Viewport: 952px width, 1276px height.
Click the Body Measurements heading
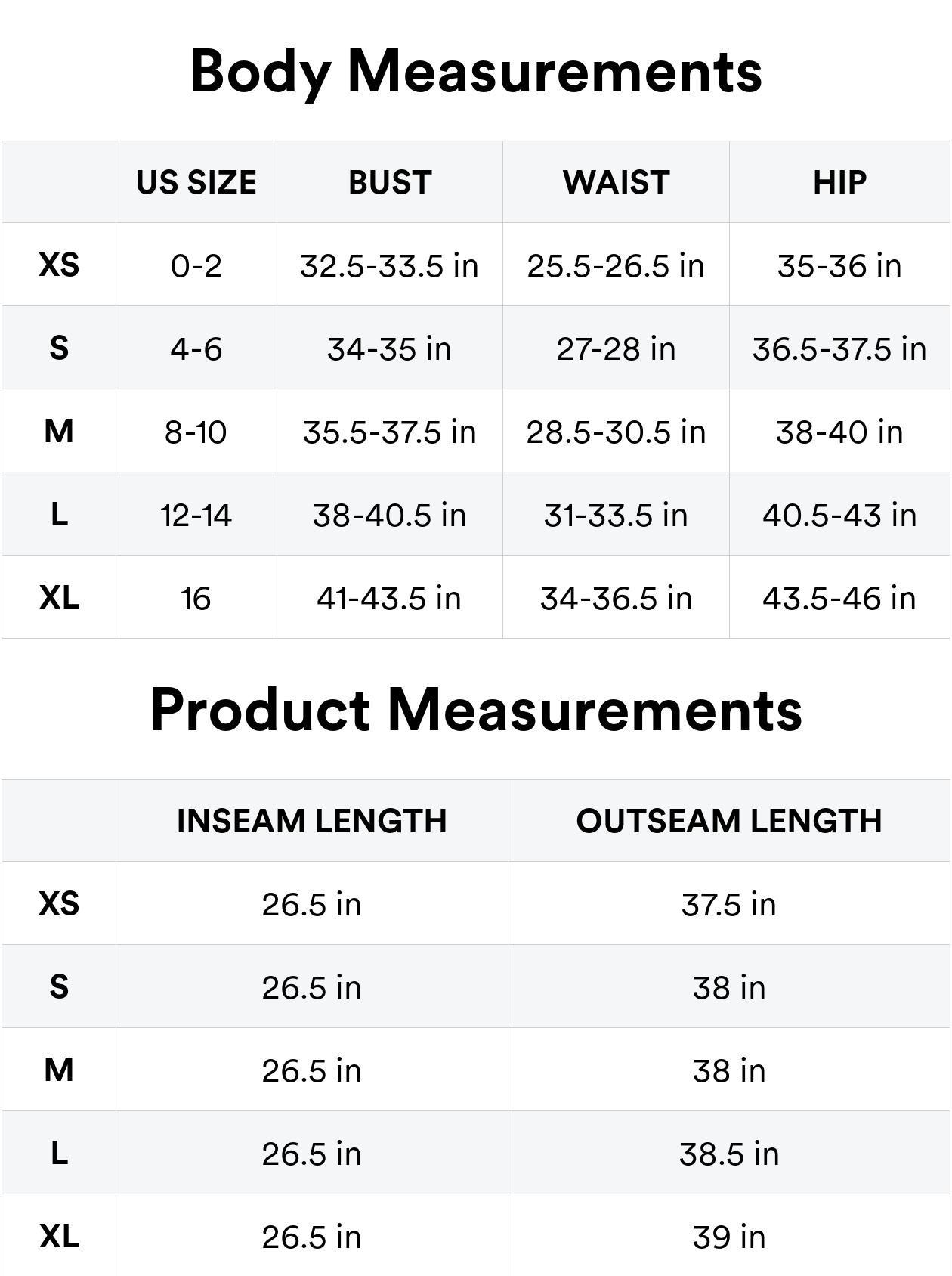(476, 72)
